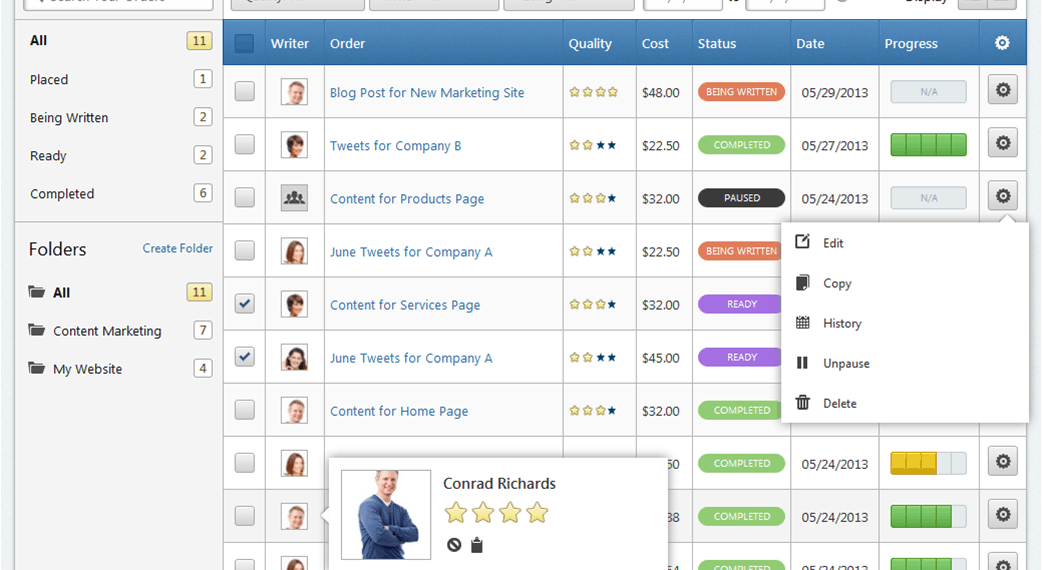The width and height of the screenshot is (1042, 570).
Task: Click the block writer icon under Conrad Richards
Action: (454, 545)
